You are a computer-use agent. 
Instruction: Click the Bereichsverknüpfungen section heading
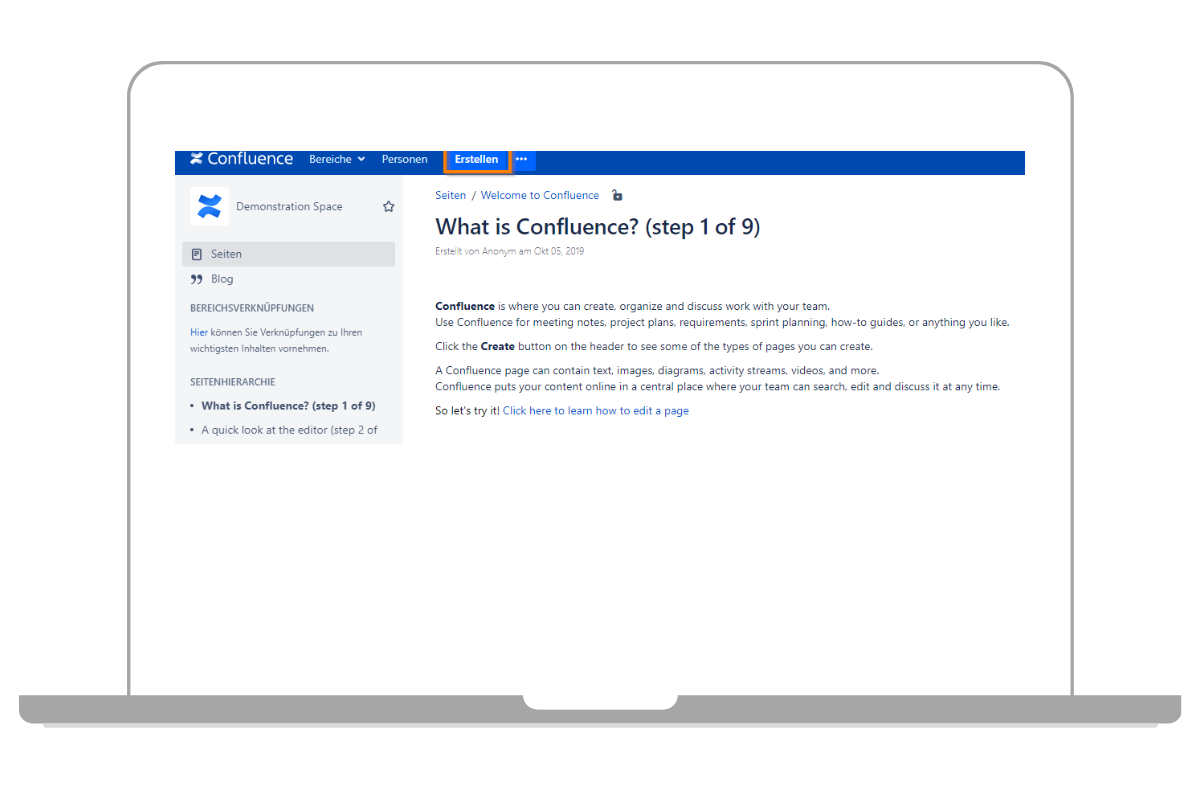[x=252, y=308]
